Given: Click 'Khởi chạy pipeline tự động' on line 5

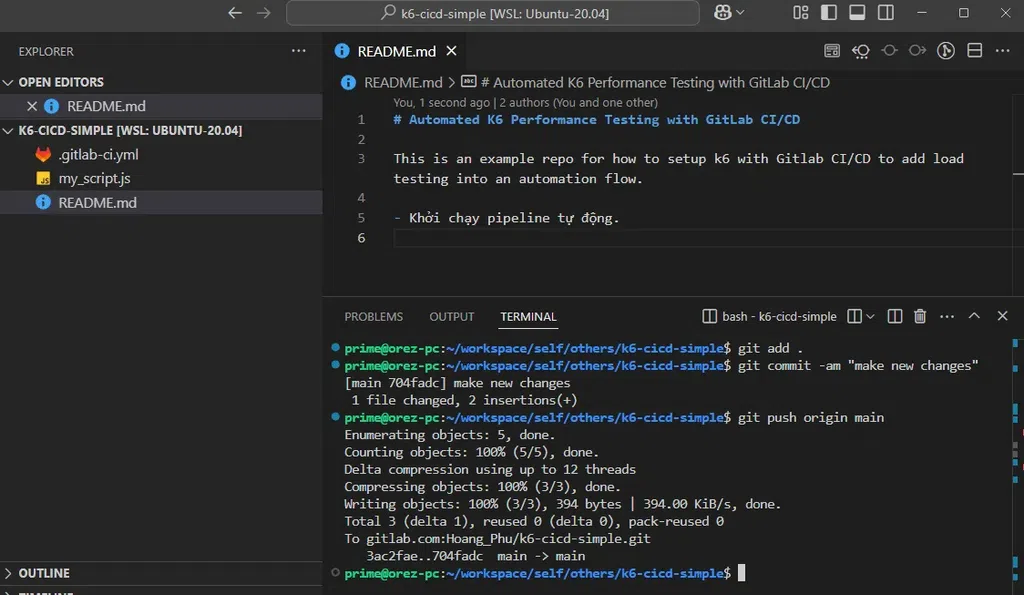Looking at the screenshot, I should (513, 218).
